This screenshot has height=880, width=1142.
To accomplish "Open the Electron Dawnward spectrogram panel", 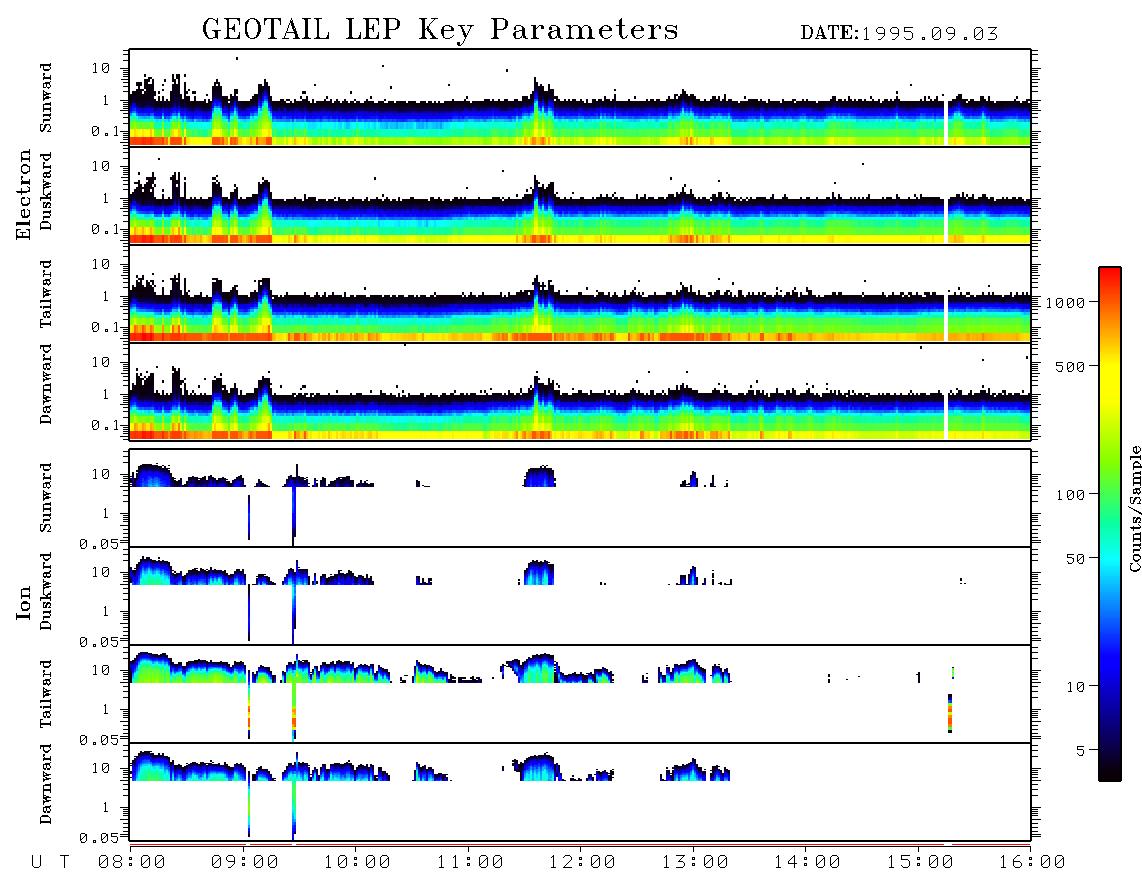I will tap(580, 392).
